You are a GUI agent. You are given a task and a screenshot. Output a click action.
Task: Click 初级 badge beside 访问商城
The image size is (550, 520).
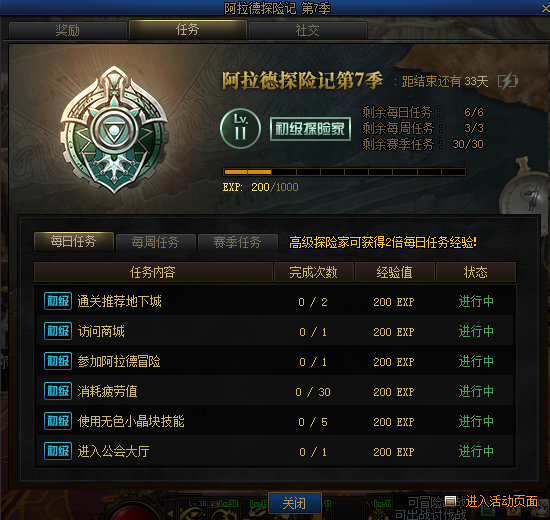pos(58,331)
